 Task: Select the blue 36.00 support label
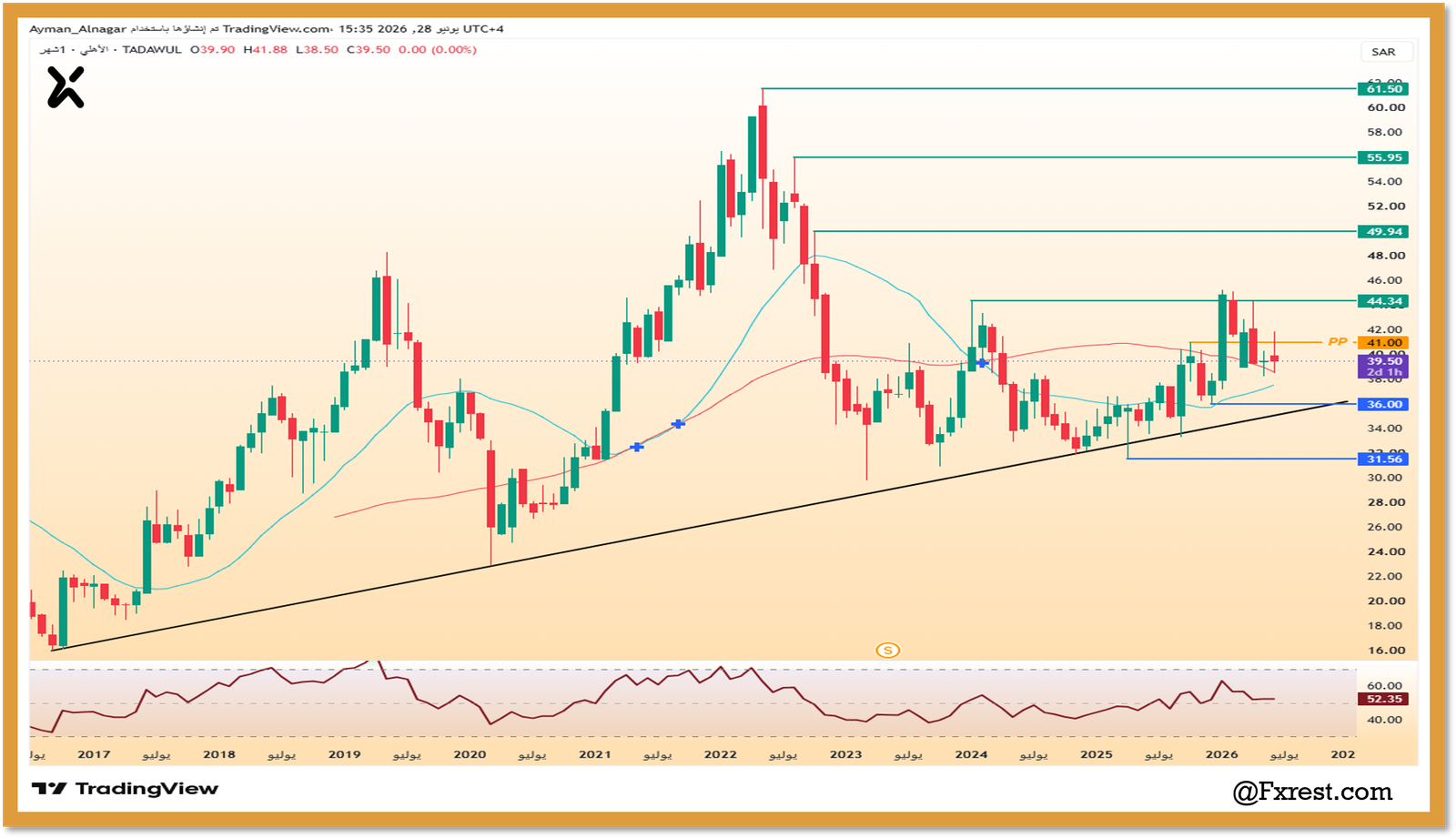click(x=1383, y=404)
